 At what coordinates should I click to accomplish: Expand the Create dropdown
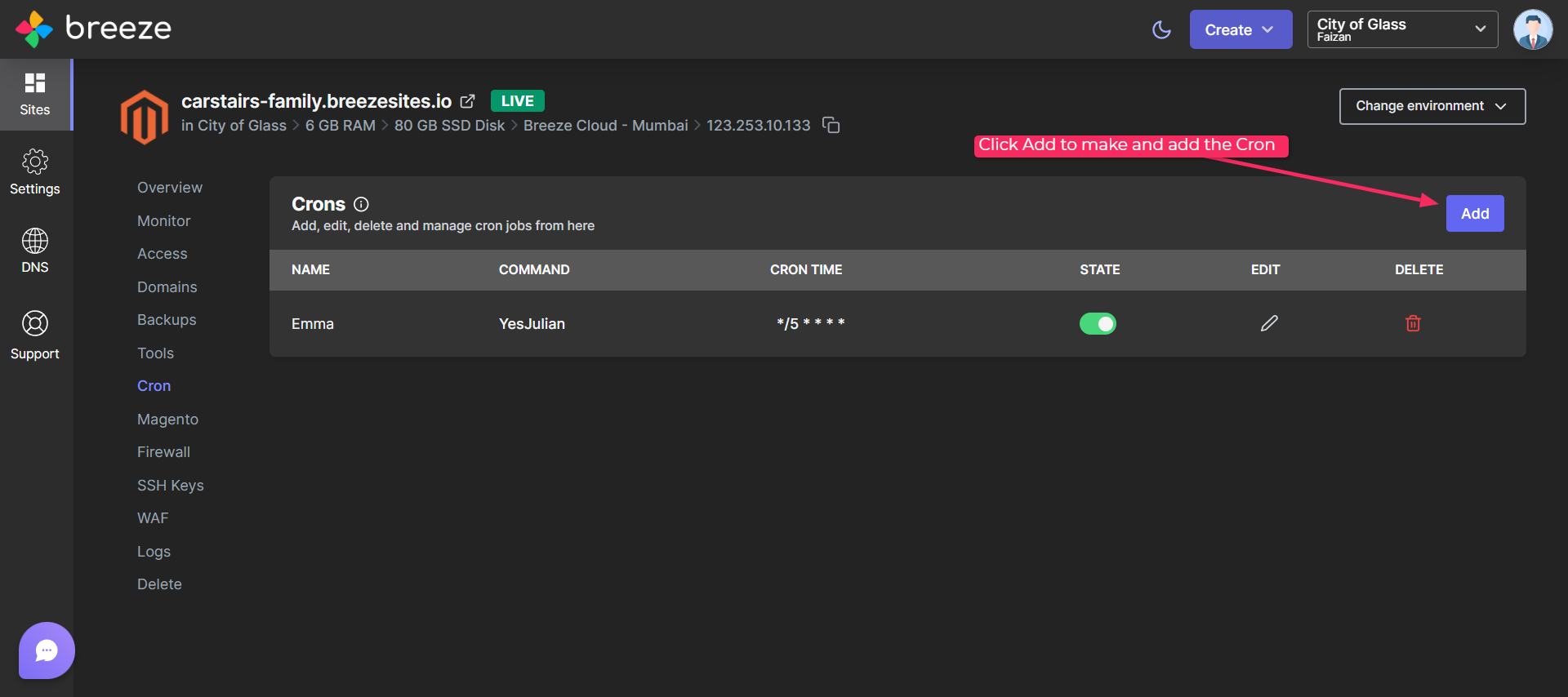pos(1241,29)
